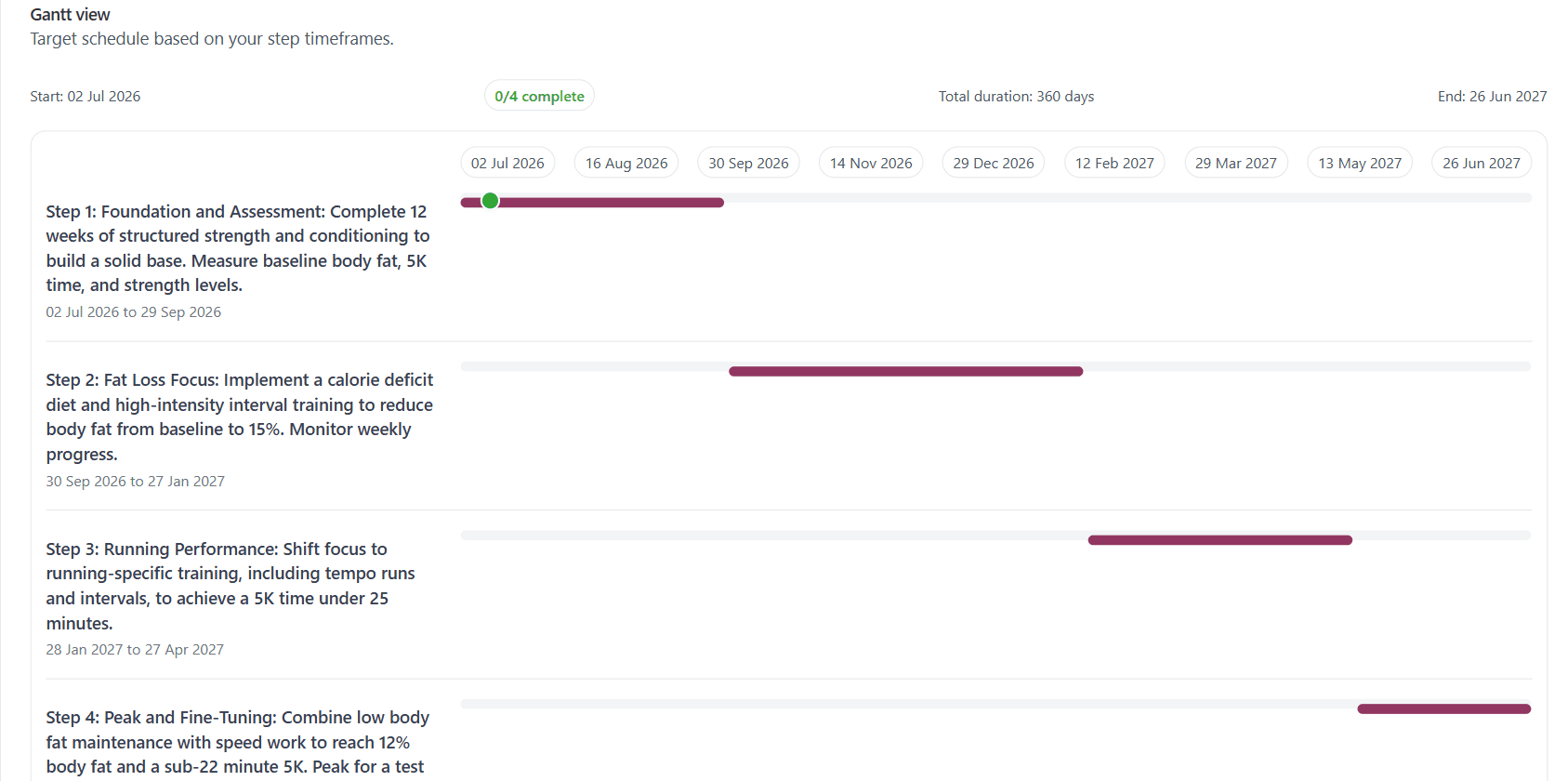Click the Target schedule description text
This screenshot has height=781, width=1568.
click(212, 39)
